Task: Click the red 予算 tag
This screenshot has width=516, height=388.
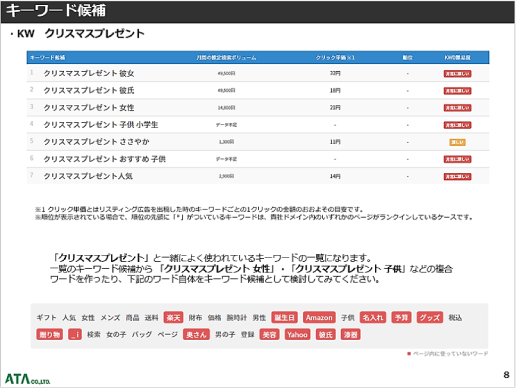Action: [x=401, y=318]
